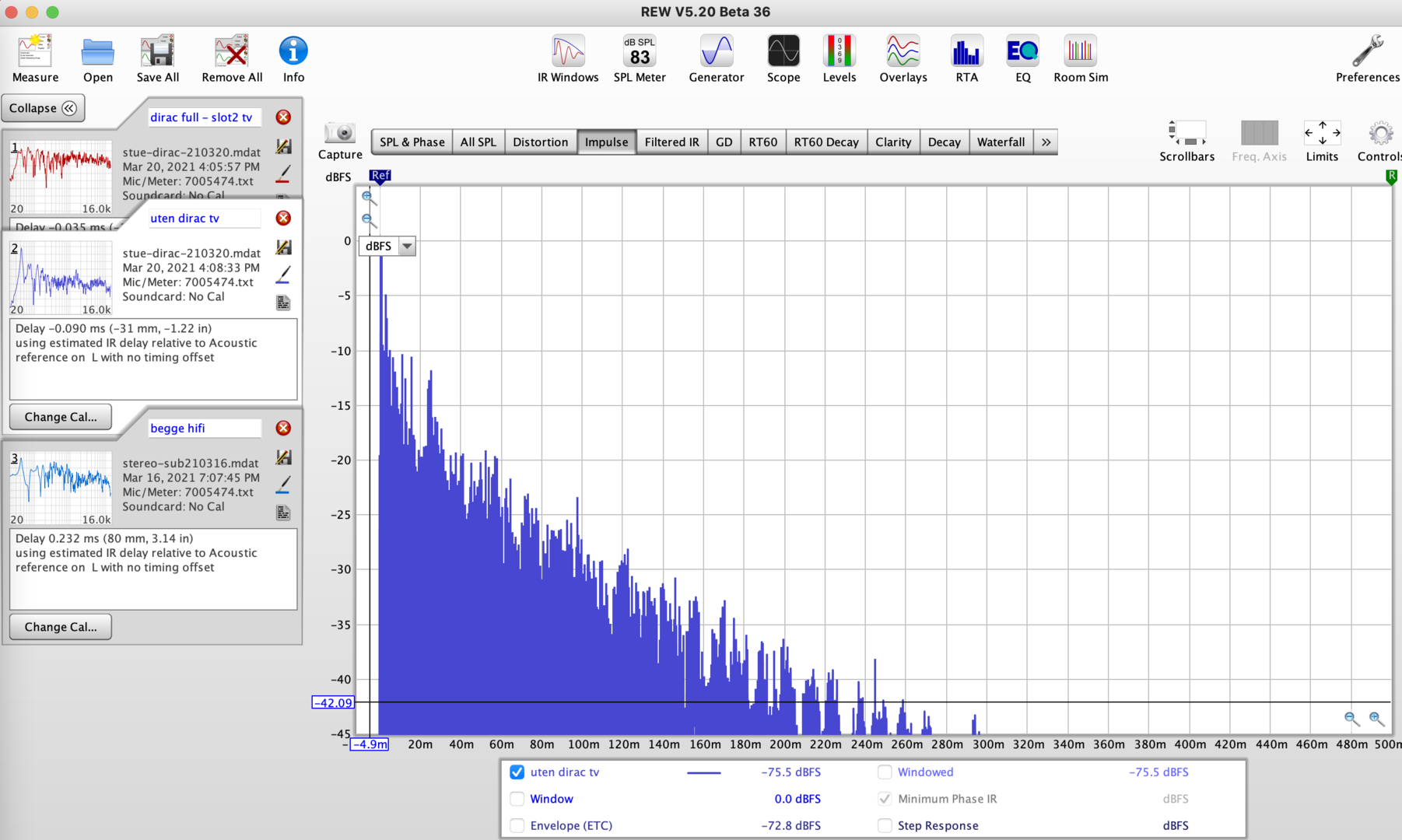Image resolution: width=1402 pixels, height=840 pixels.
Task: Zoom out on horizontal axis magnifier
Action: click(1351, 719)
